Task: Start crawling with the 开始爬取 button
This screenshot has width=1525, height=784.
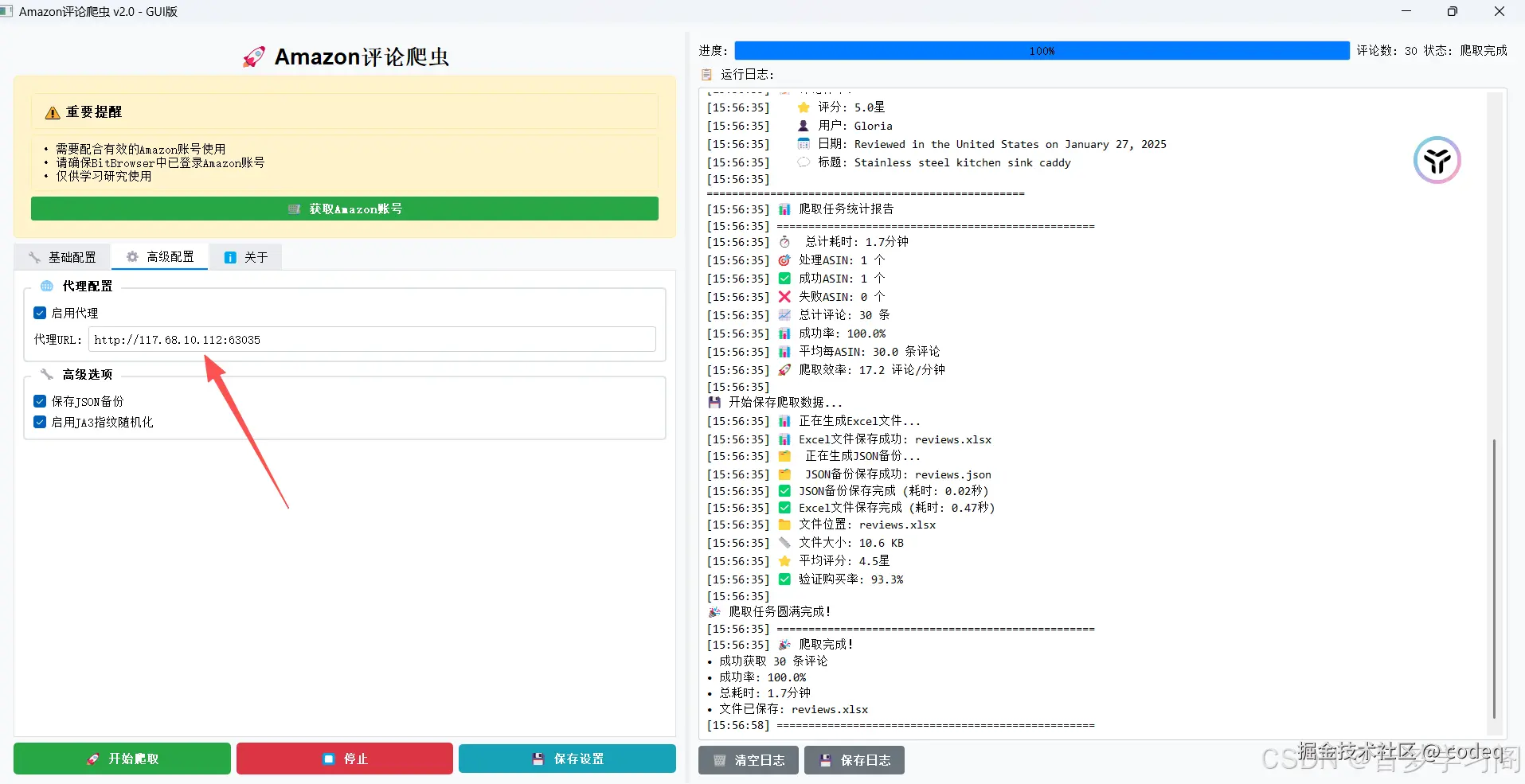Action: pyautogui.click(x=122, y=759)
